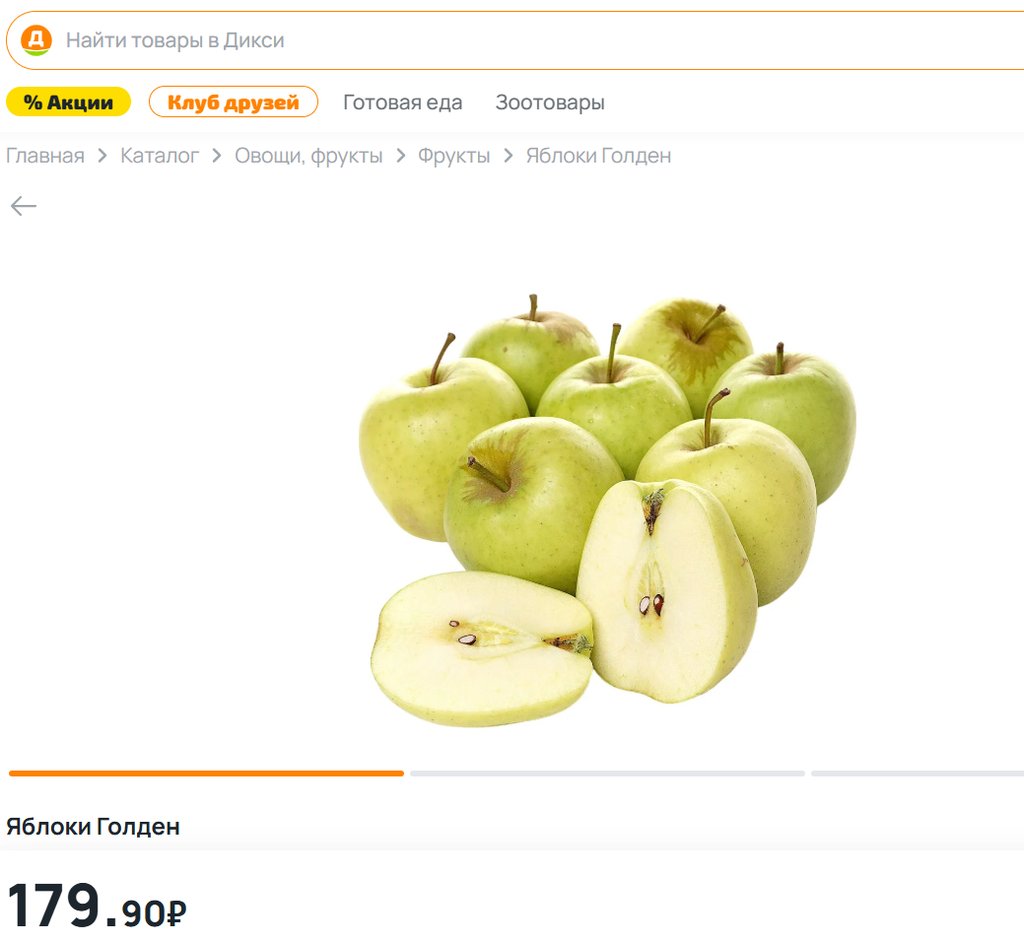Image resolution: width=1024 pixels, height=943 pixels.
Task: Click the chevron after Овощи, фрукты breadcrumb
Action: pos(400,155)
